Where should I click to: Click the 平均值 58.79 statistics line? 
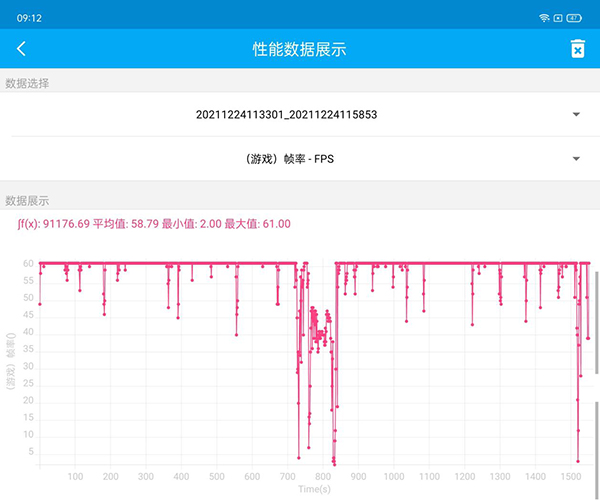[154, 224]
